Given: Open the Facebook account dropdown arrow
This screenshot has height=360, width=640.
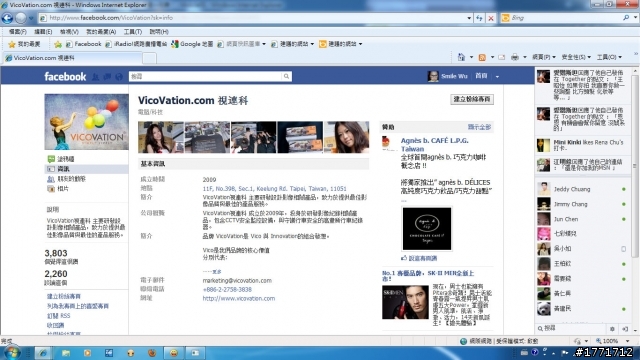Looking at the screenshot, I should (x=497, y=76).
